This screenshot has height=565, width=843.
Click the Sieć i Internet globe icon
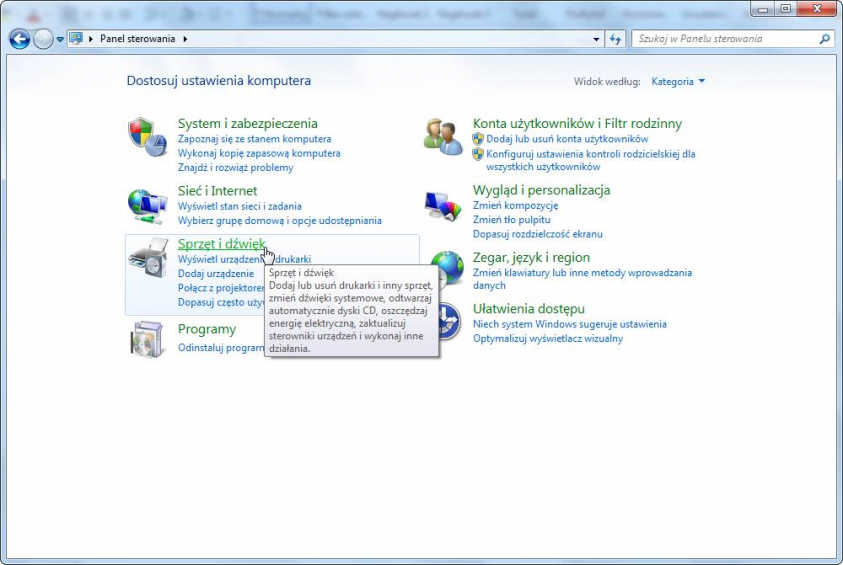[x=147, y=204]
